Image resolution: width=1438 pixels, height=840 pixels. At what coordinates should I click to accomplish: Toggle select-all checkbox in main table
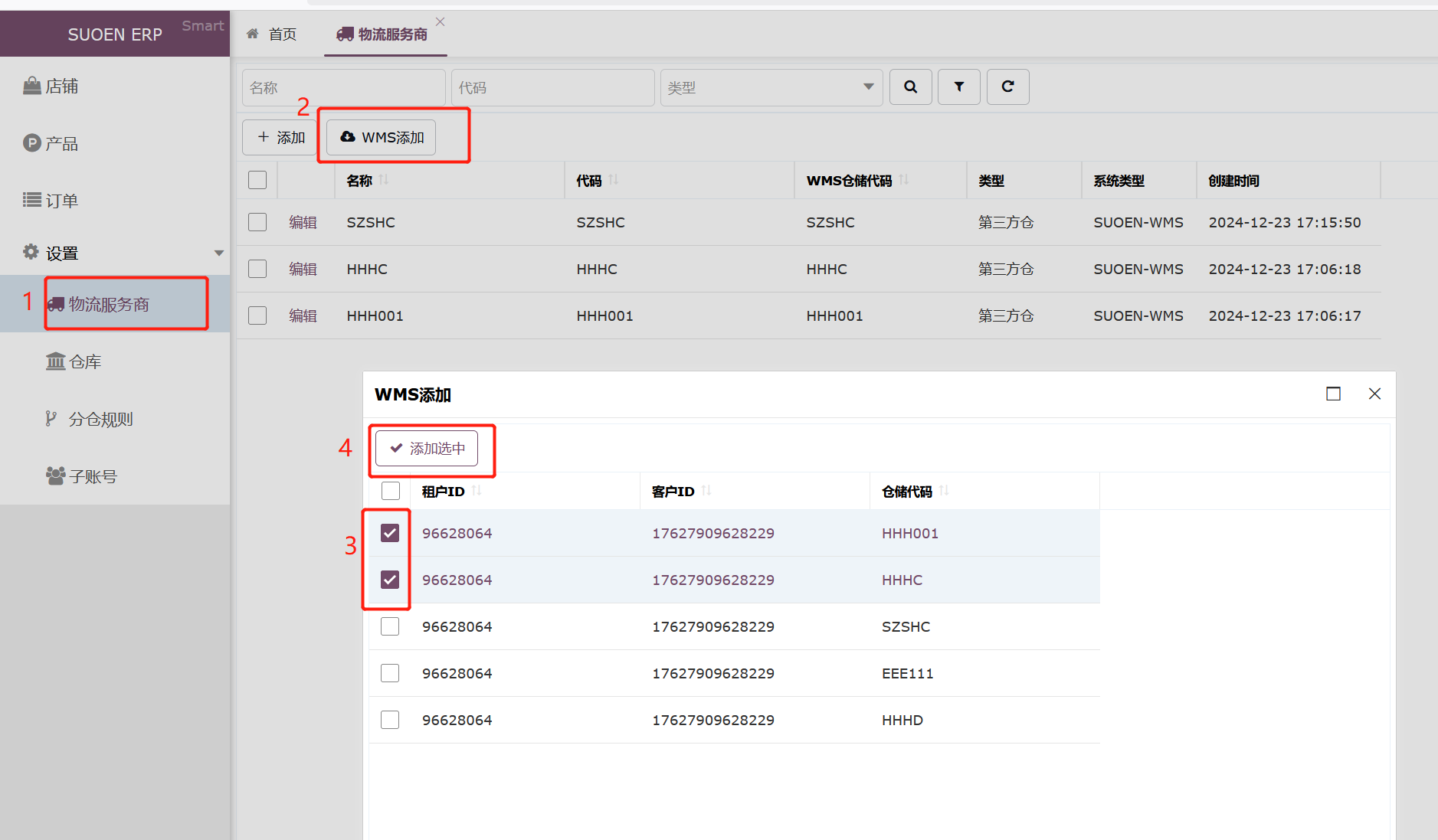[257, 180]
